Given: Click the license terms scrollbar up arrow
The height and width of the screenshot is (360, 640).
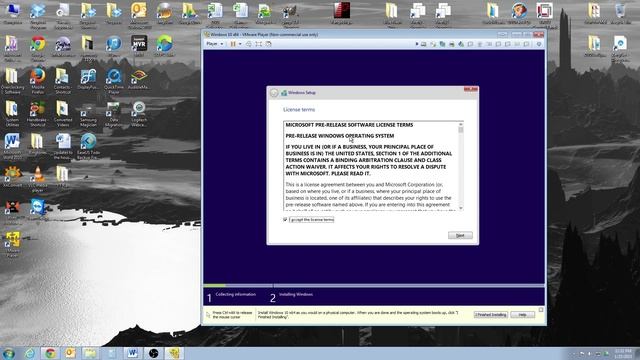Looking at the screenshot, I should point(461,124).
